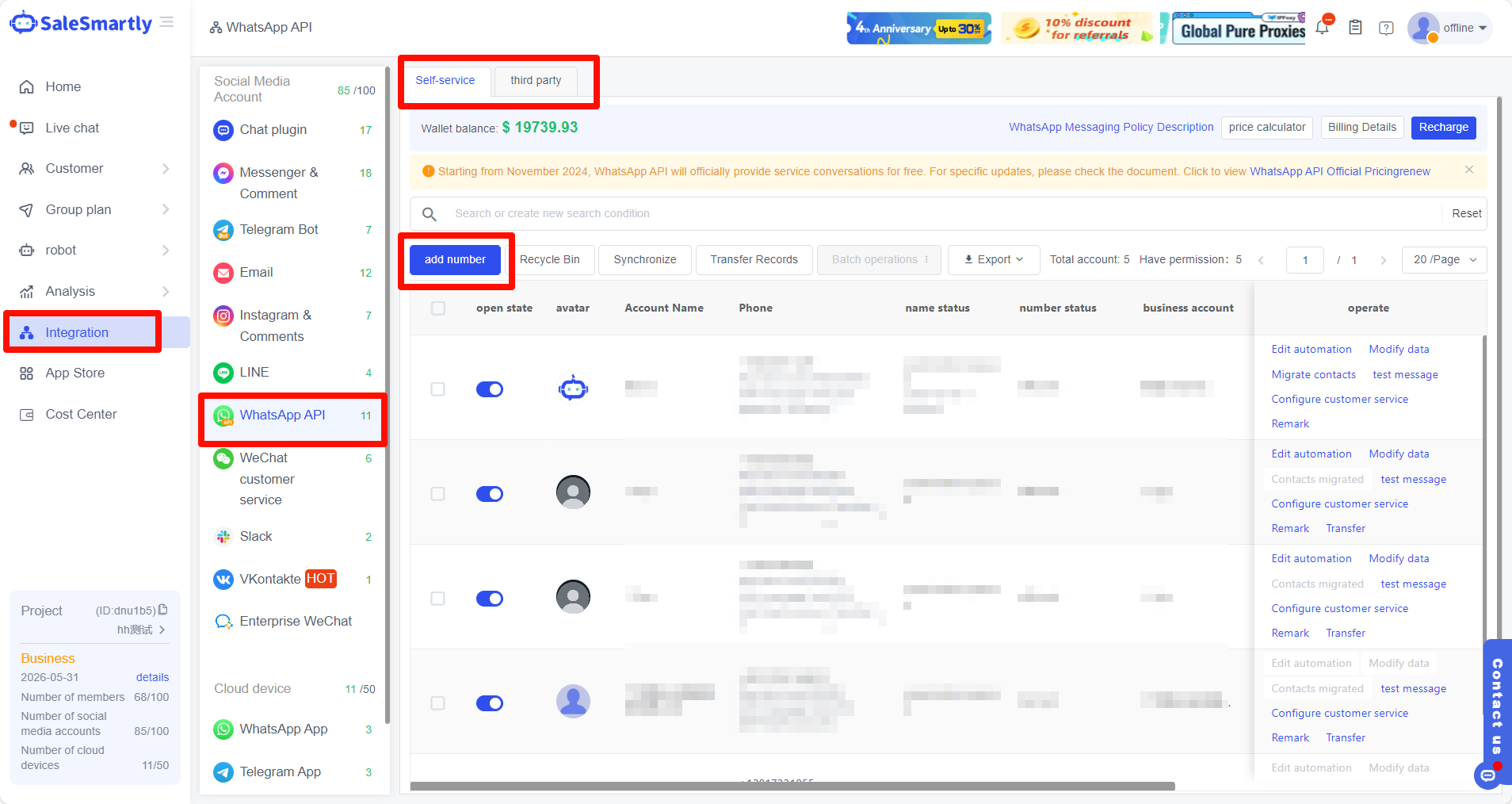The height and width of the screenshot is (804, 1512).
Task: Go to the next page arrow
Action: [1383, 260]
